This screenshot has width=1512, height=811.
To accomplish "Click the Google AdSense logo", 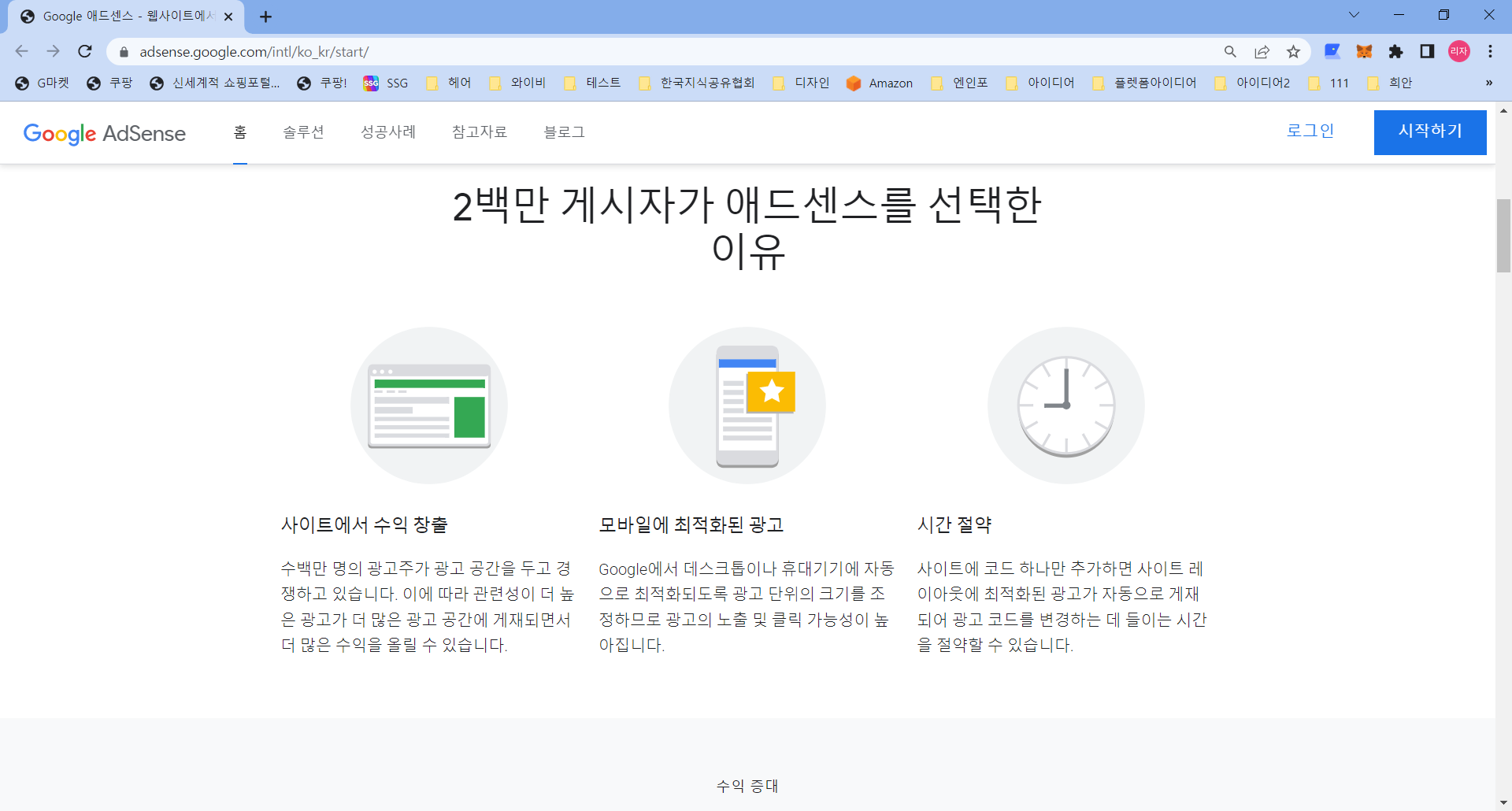I will point(105,133).
